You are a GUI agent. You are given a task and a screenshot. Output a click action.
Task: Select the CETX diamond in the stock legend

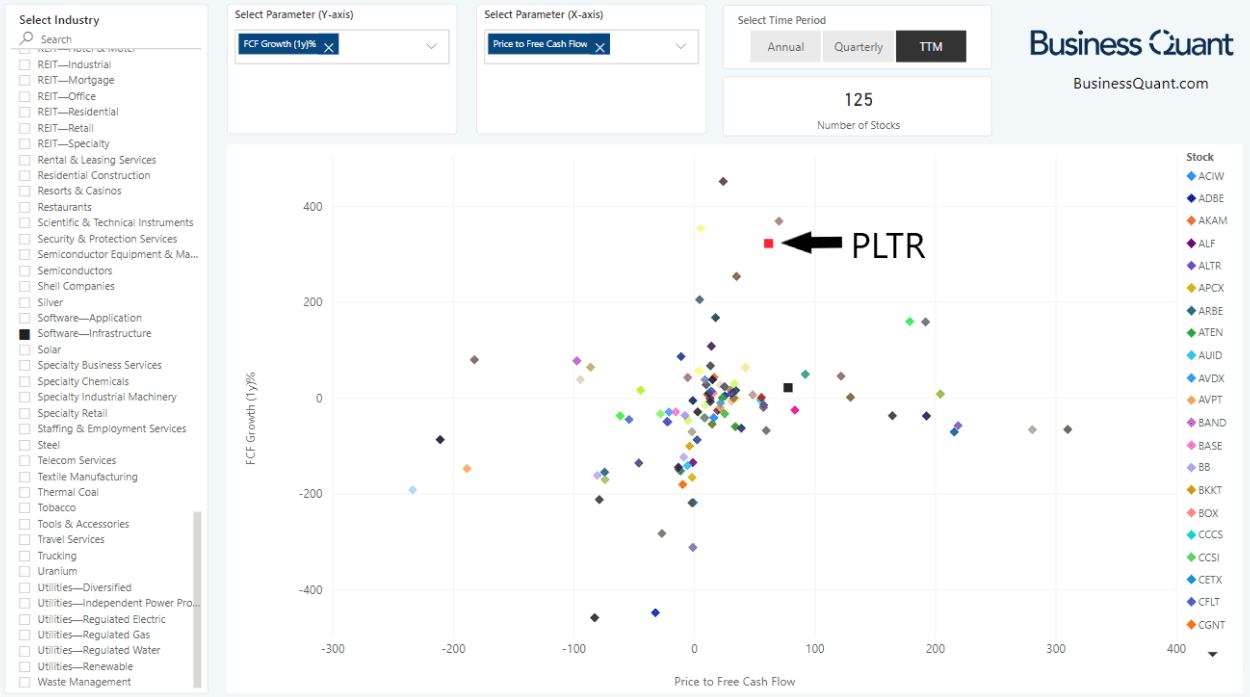[x=1191, y=580]
